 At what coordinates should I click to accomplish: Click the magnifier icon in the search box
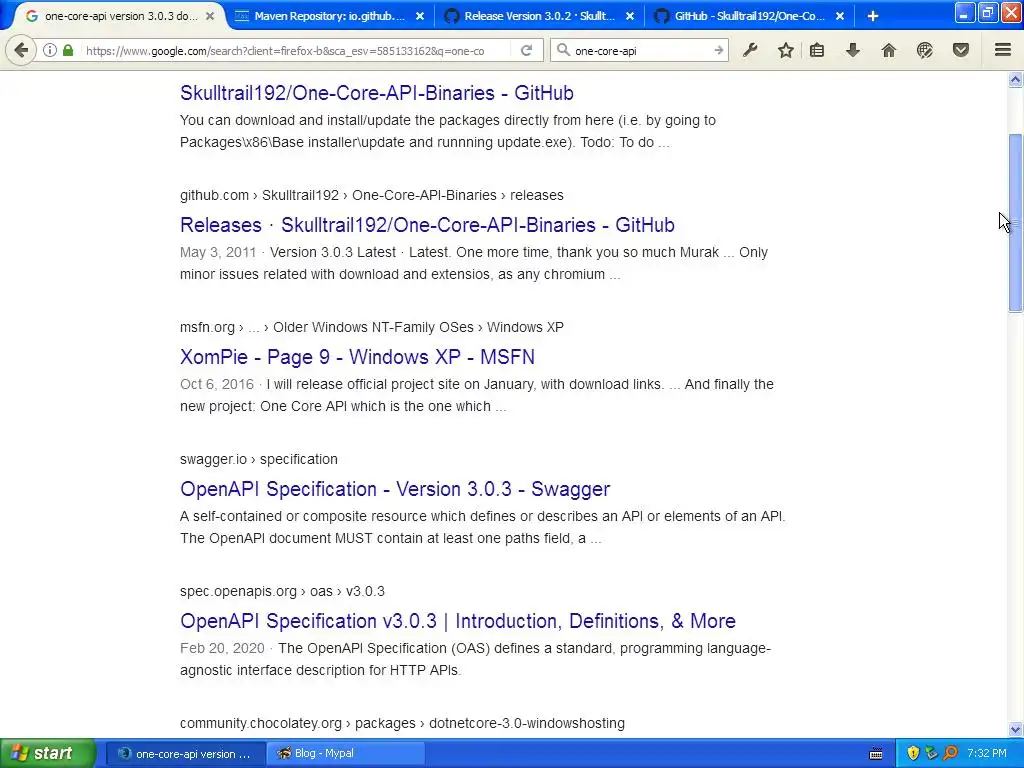pos(563,50)
